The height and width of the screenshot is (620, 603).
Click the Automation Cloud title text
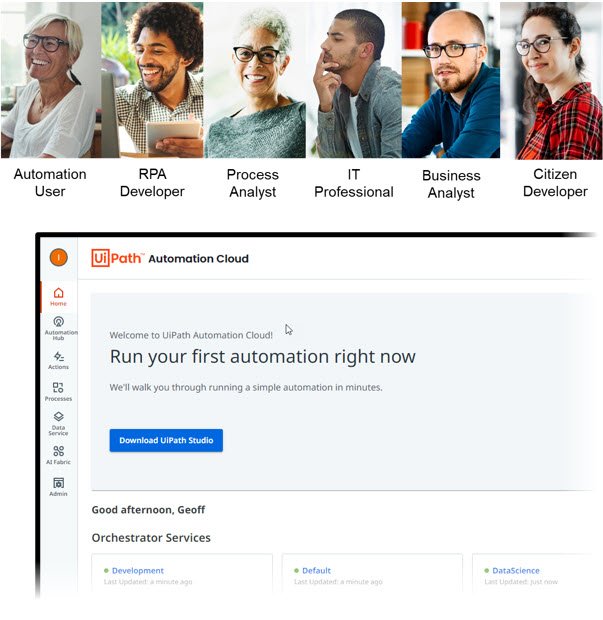(x=198, y=259)
